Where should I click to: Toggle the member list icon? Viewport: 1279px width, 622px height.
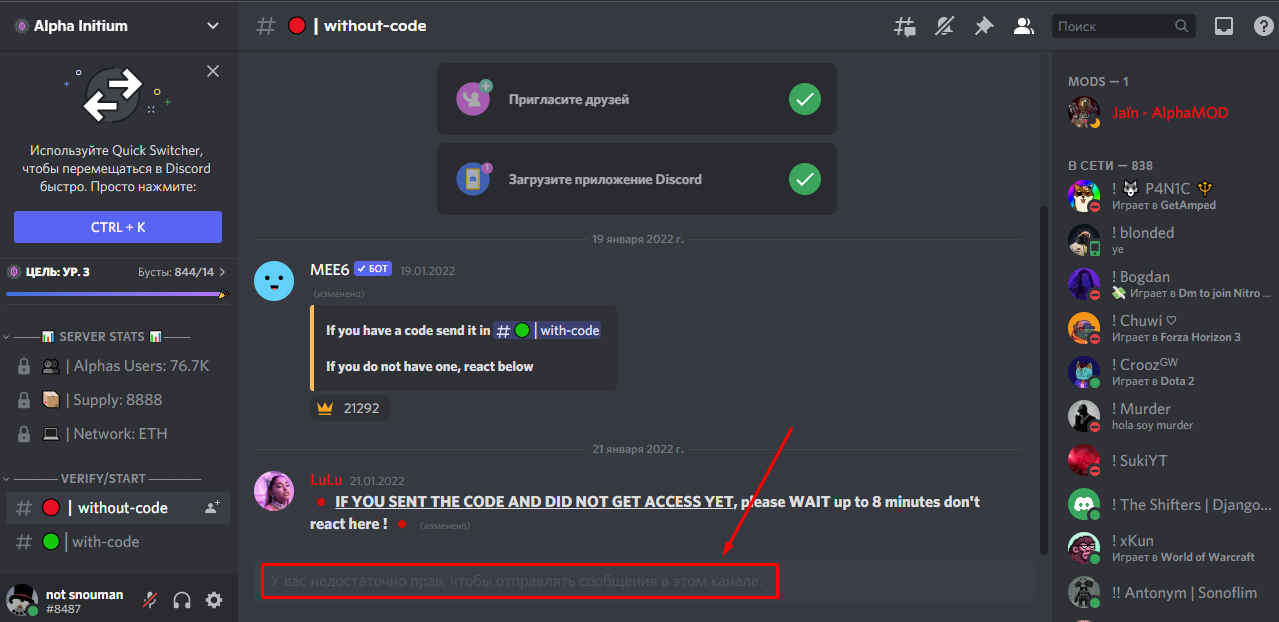tap(1023, 26)
